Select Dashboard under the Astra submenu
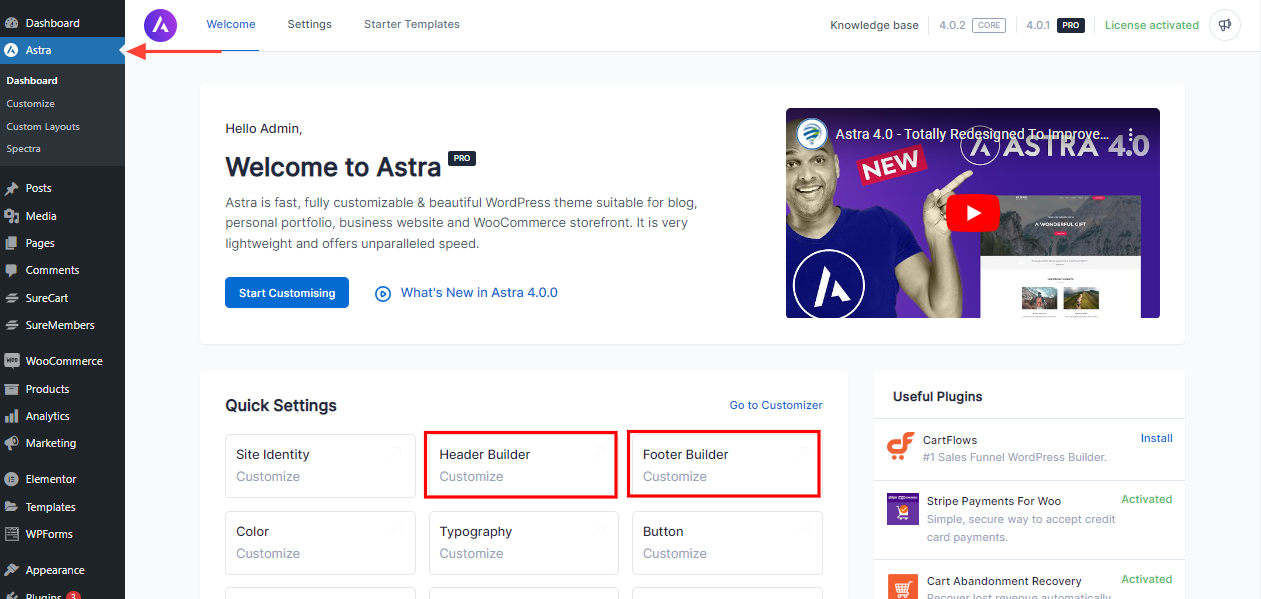The height and width of the screenshot is (599, 1261). pyautogui.click(x=32, y=80)
